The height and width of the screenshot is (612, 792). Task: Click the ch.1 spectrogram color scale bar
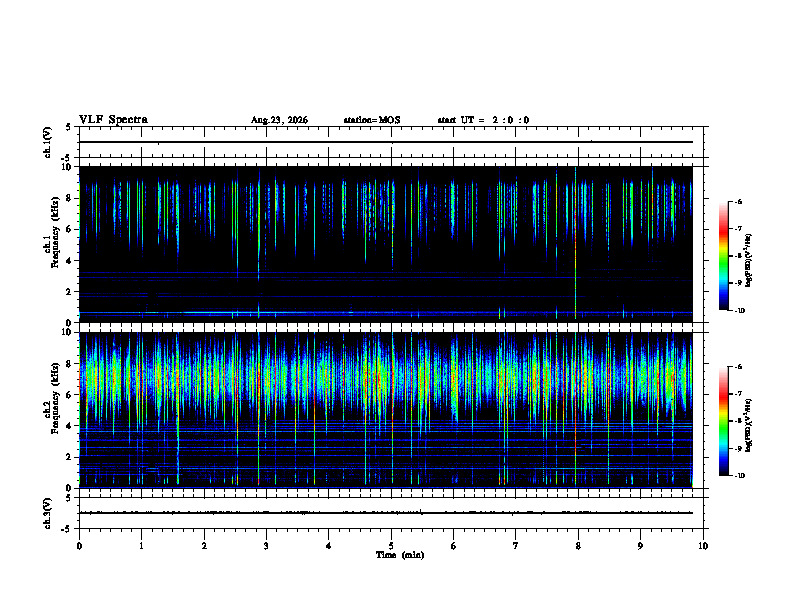coord(723,256)
